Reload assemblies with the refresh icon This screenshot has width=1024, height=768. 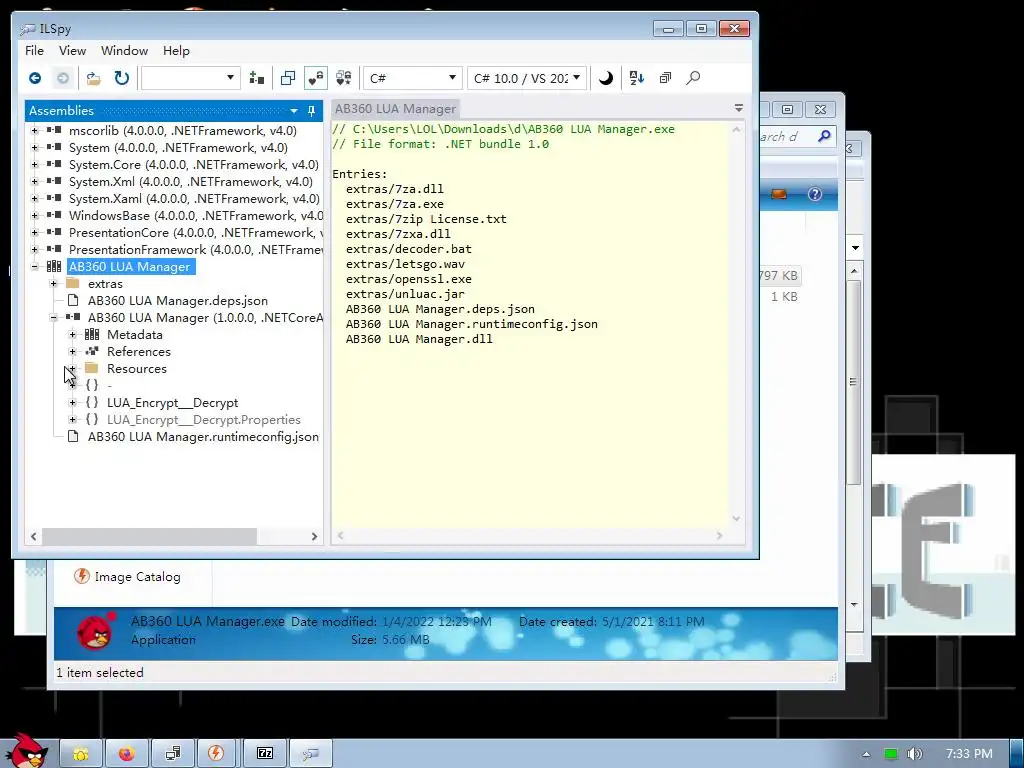121,78
